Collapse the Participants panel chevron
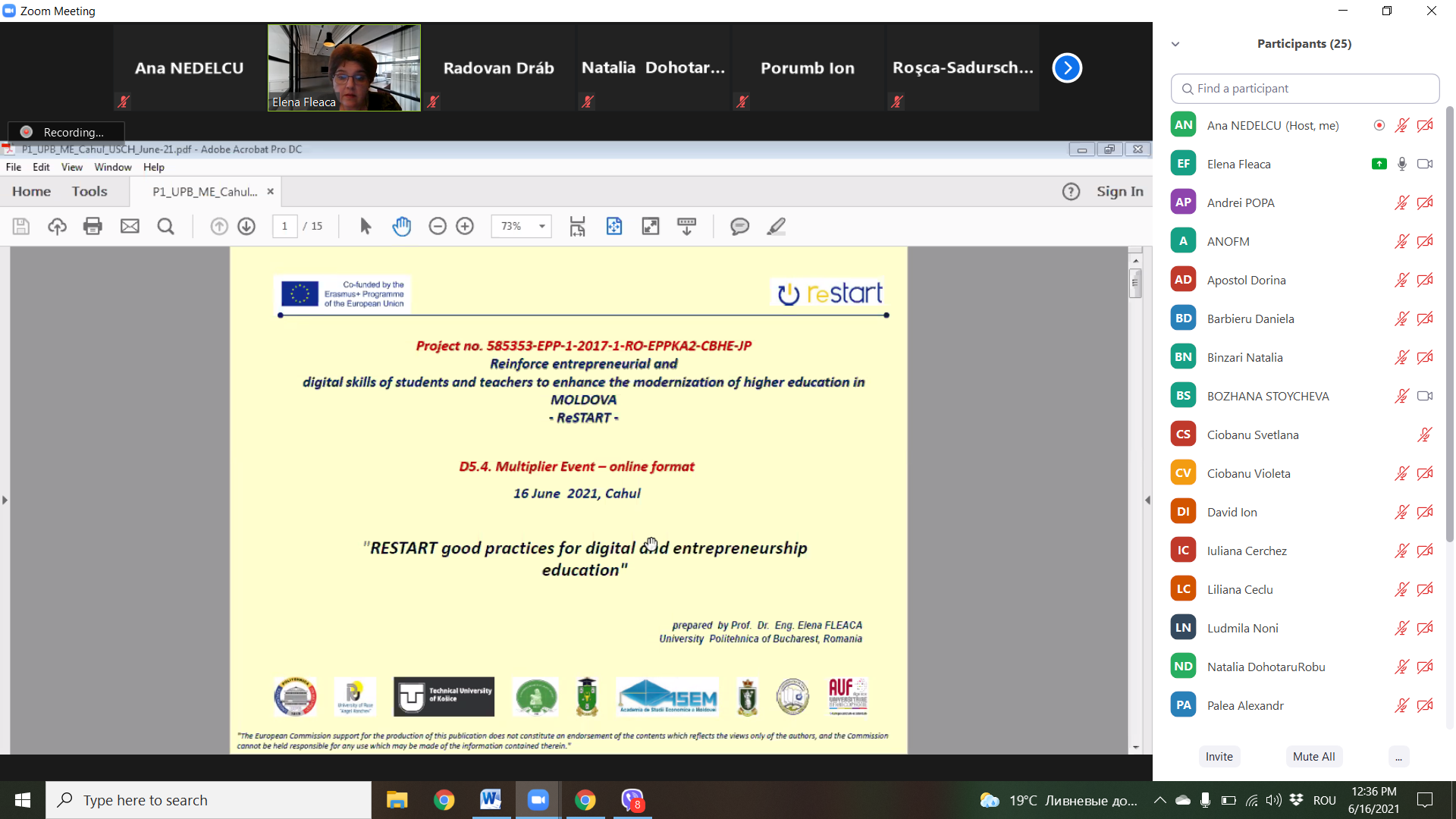The height and width of the screenshot is (819, 1456). [1175, 44]
